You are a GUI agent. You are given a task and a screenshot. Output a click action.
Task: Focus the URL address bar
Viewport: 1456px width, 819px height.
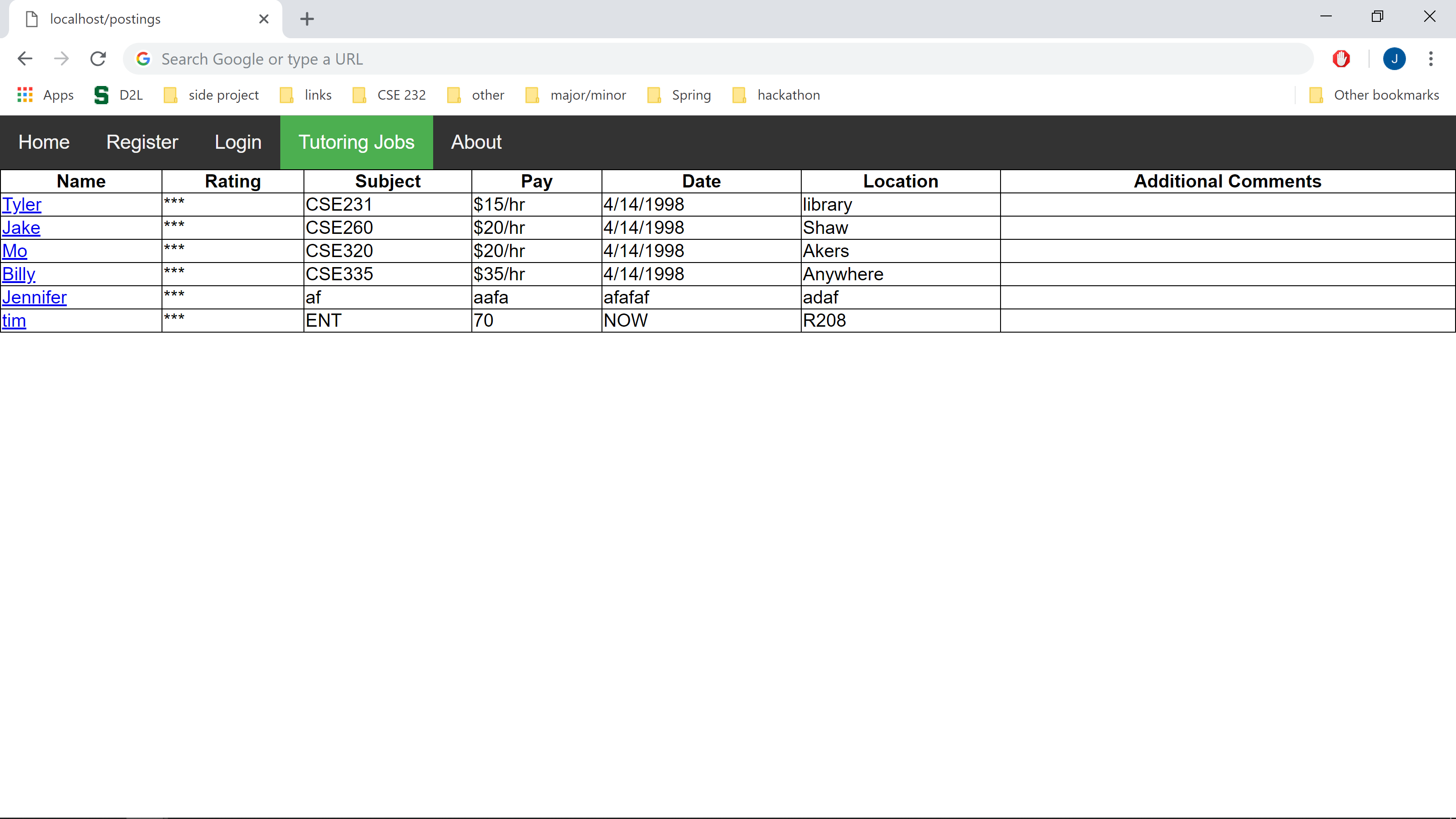(x=718, y=59)
